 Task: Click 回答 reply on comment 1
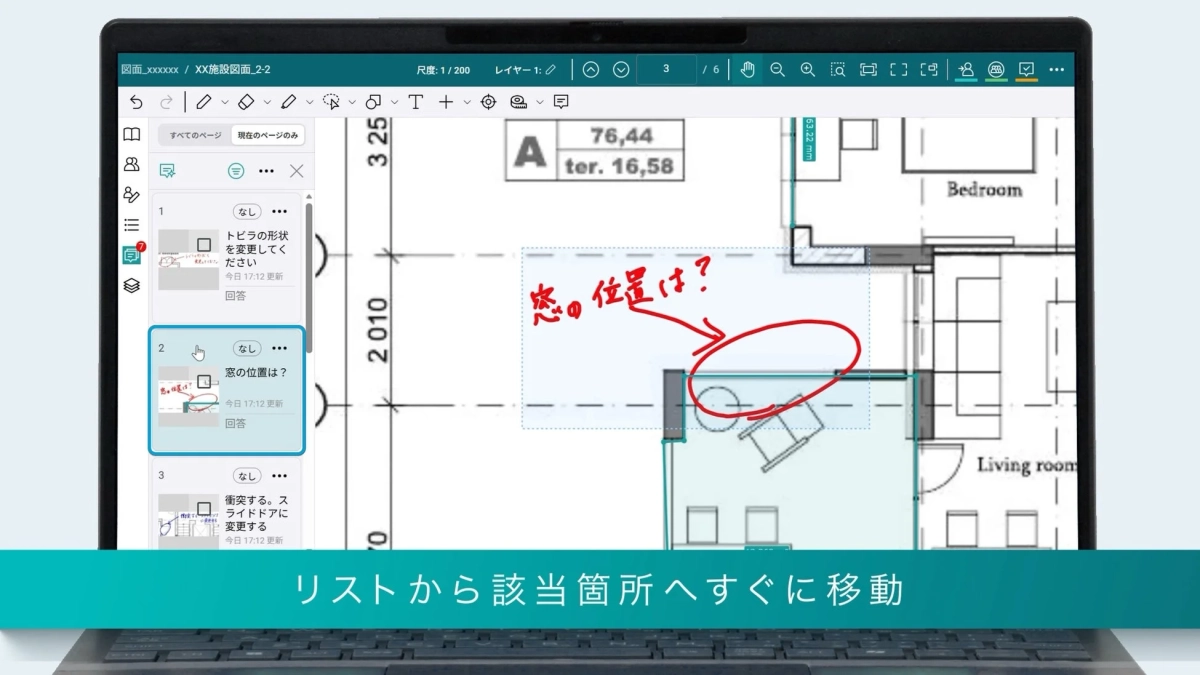pos(235,296)
